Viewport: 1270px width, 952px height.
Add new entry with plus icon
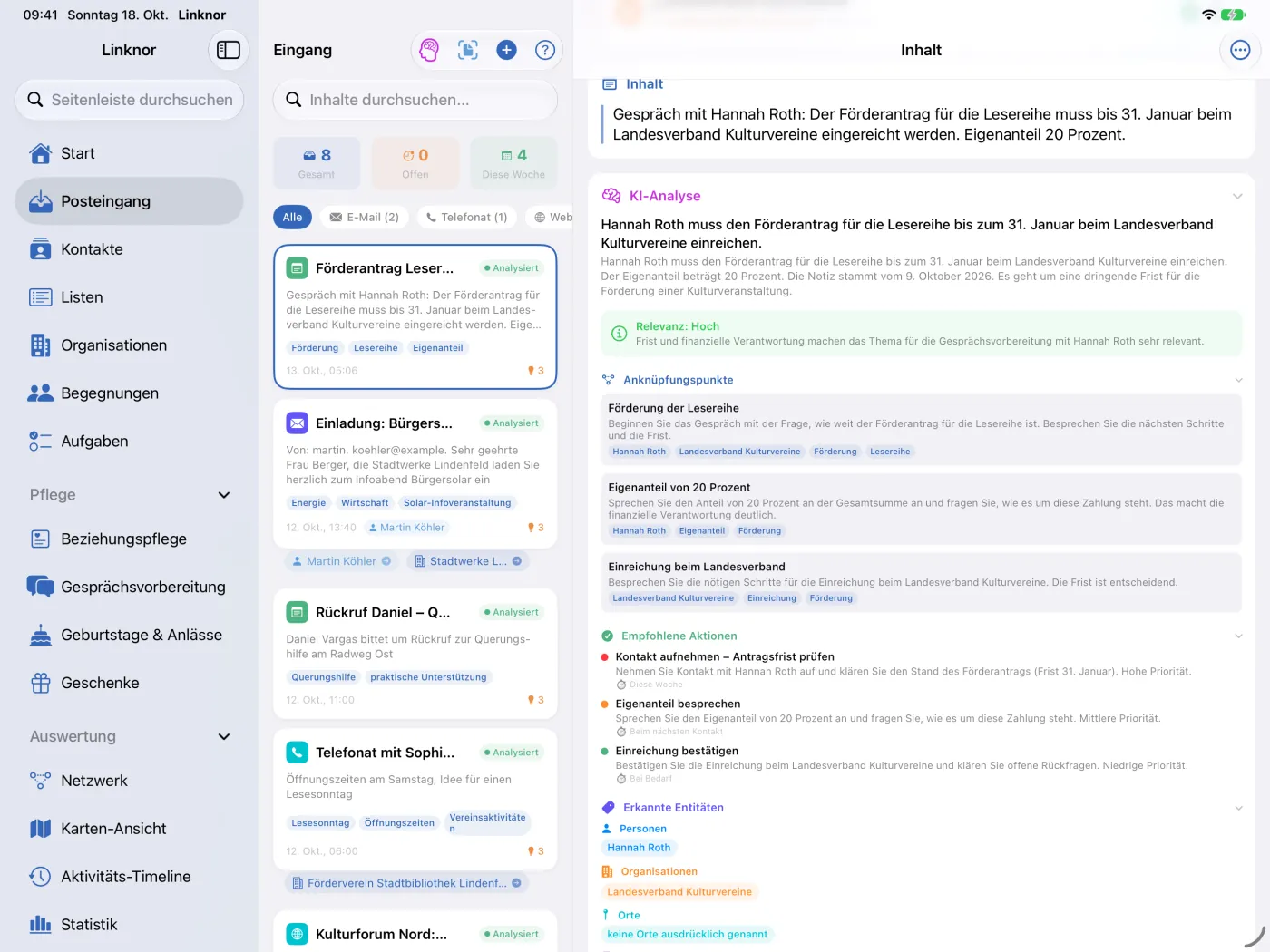506,50
